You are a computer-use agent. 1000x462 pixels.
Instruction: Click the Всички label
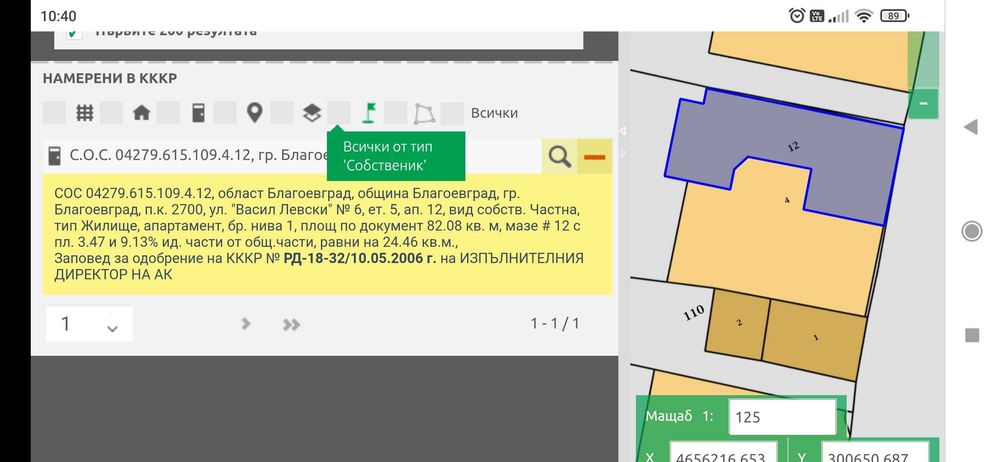[494, 113]
